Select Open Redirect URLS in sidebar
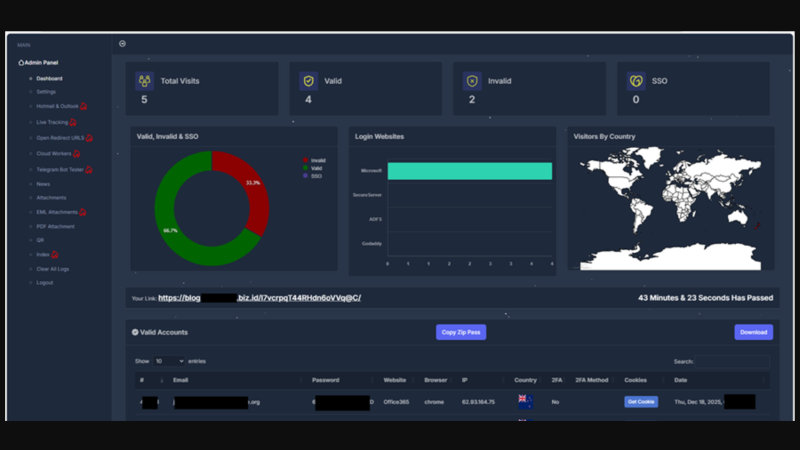Image resolution: width=800 pixels, height=450 pixels. tap(60, 138)
